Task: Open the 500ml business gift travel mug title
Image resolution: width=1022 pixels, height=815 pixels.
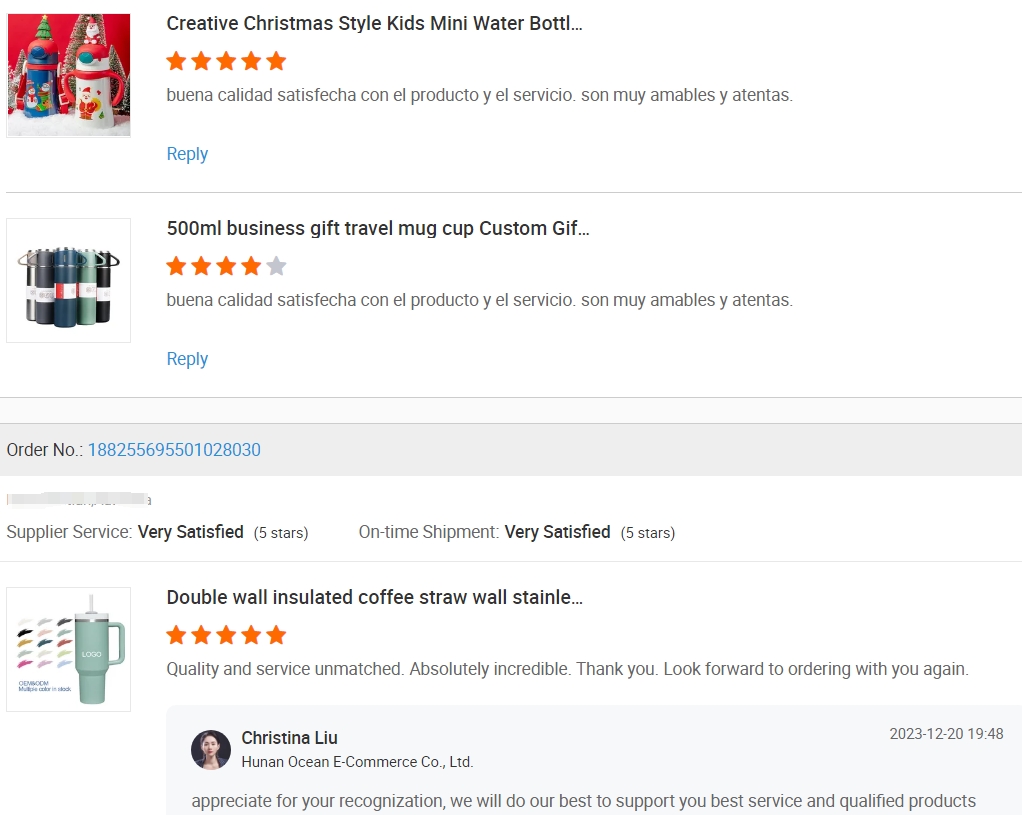Action: (x=378, y=228)
